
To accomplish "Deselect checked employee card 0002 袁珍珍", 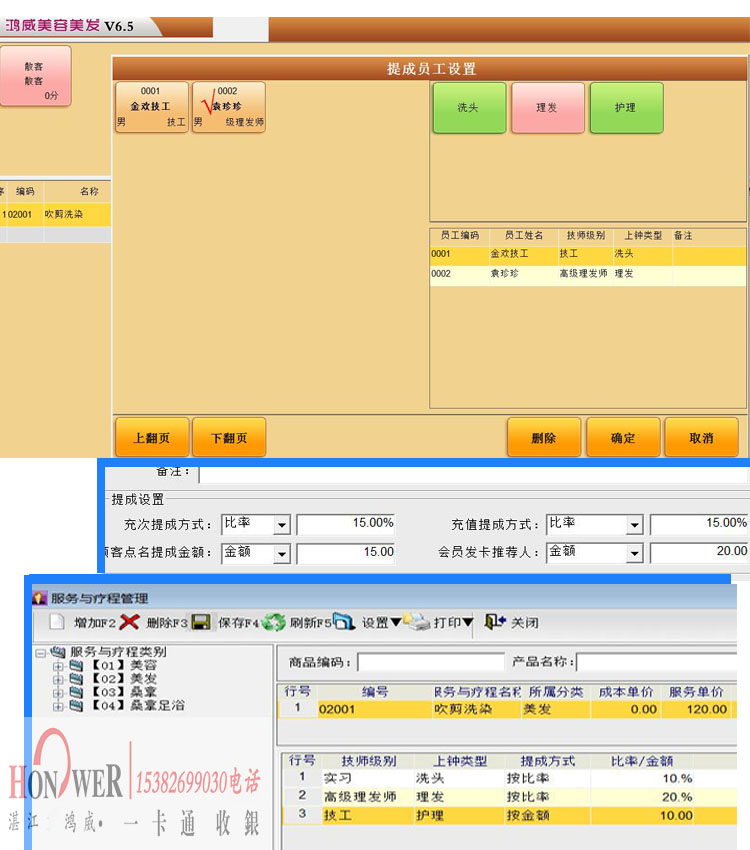I will tap(229, 107).
